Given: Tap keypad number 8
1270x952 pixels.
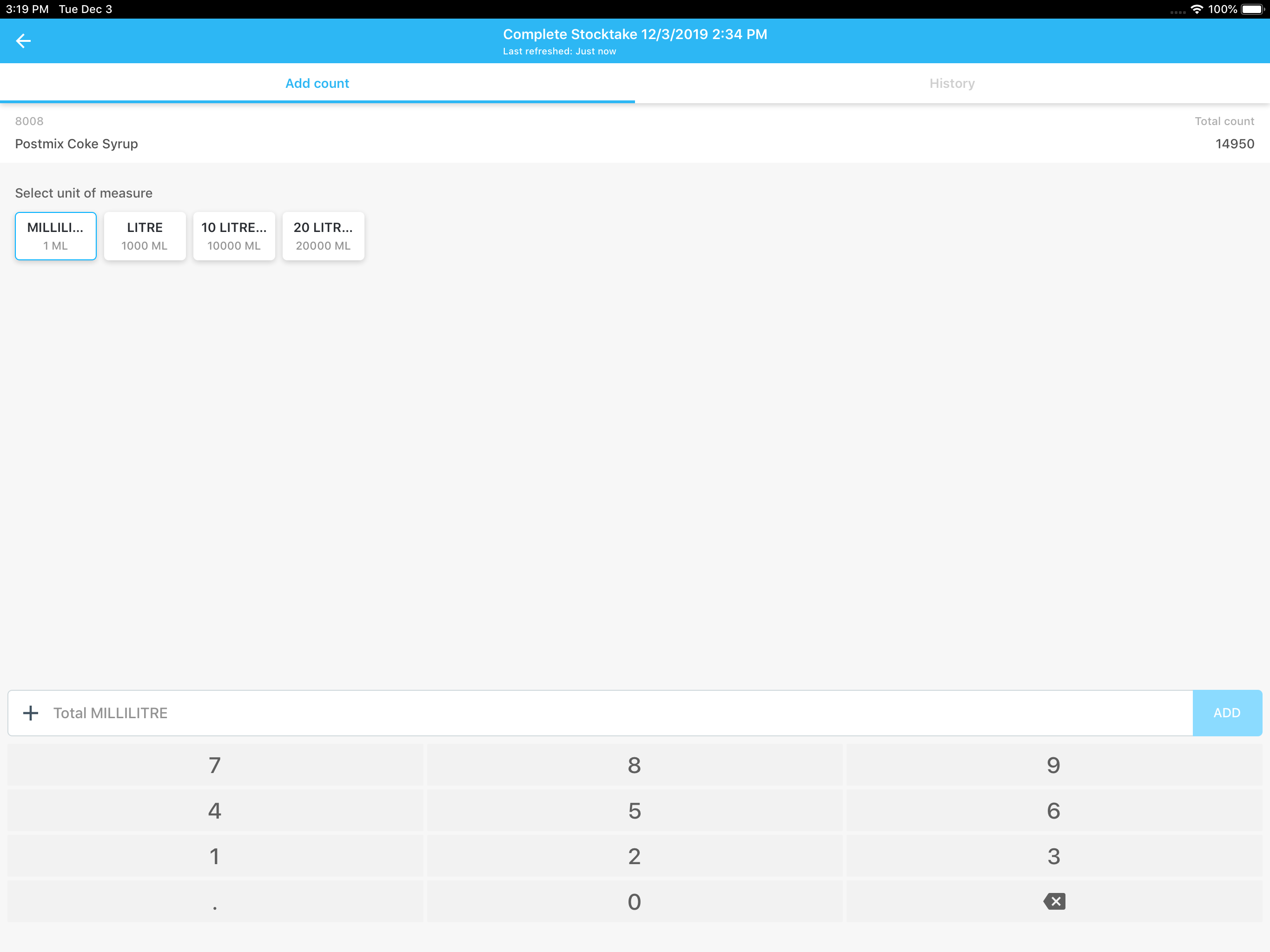Looking at the screenshot, I should 635,765.
